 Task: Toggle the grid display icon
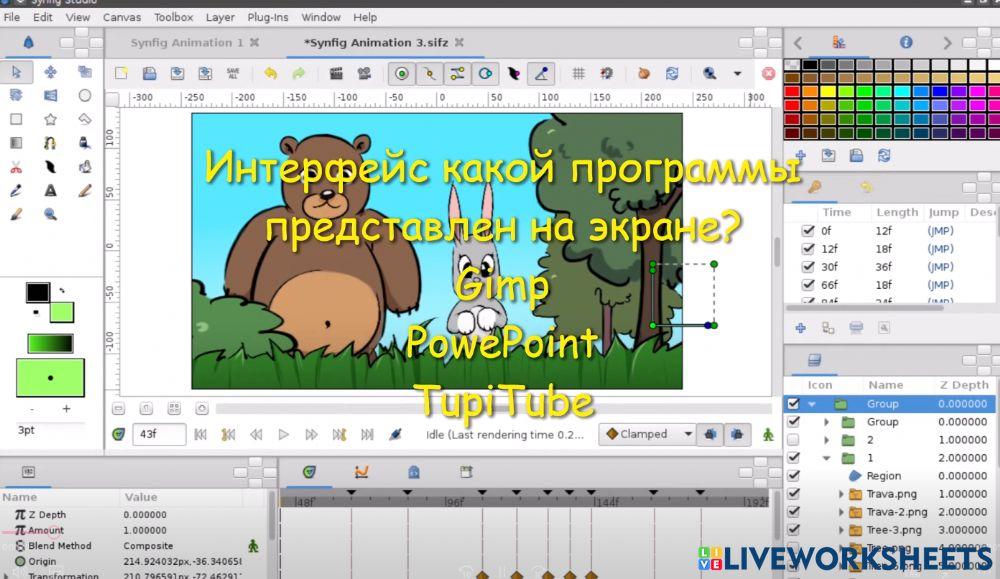tap(578, 73)
